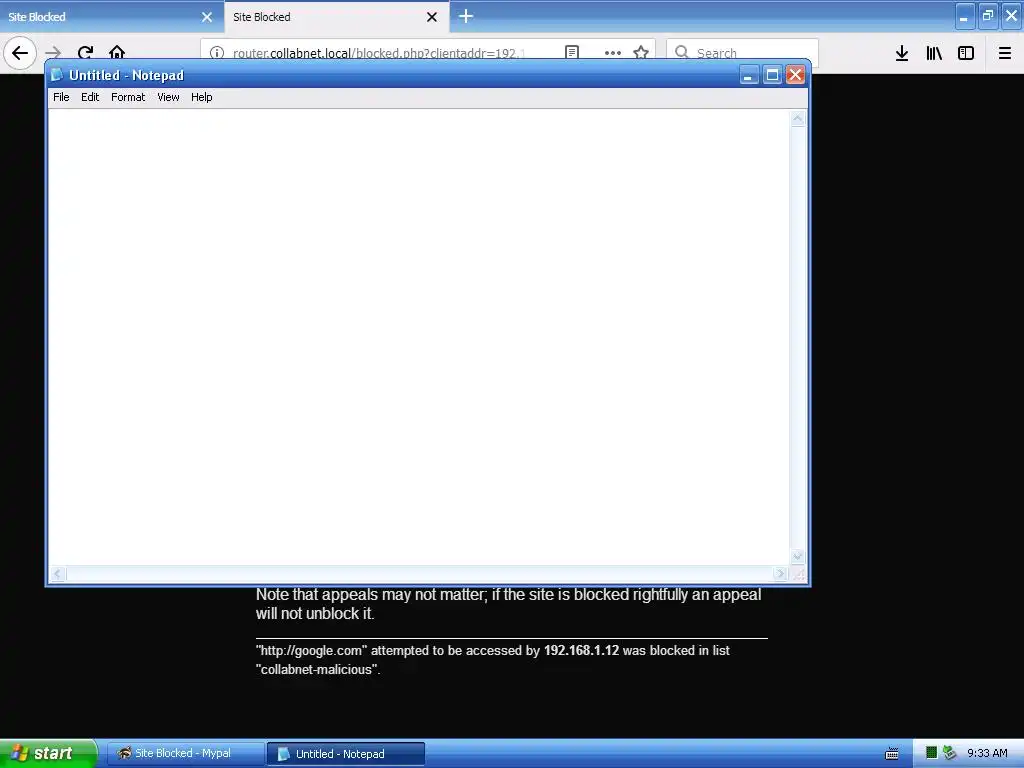Click the Notepad title bar icon
1024x768 pixels.
[57, 75]
